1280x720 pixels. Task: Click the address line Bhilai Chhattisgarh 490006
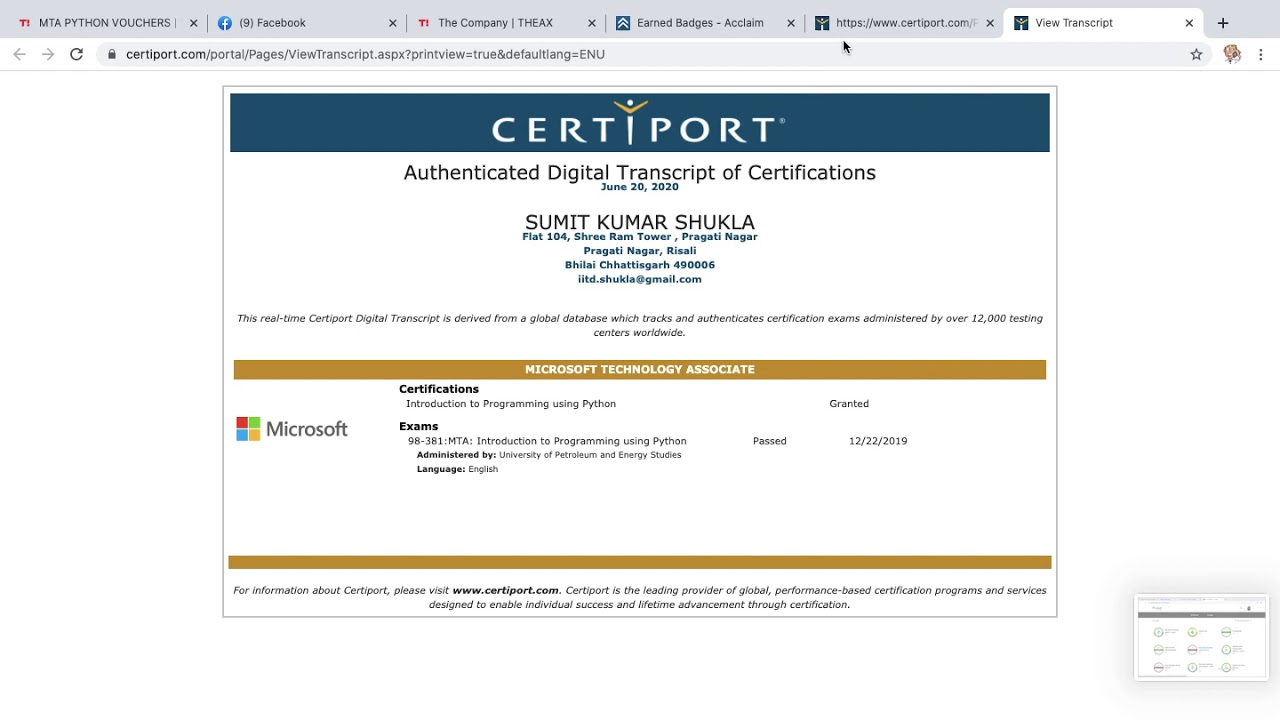(640, 265)
